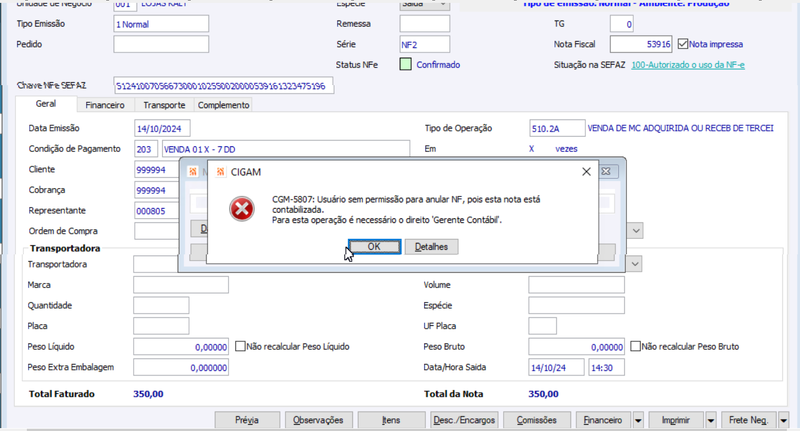Toggle the Nota impressa checkbox
Viewport: 800px width, 431px height.
[x=683, y=44]
